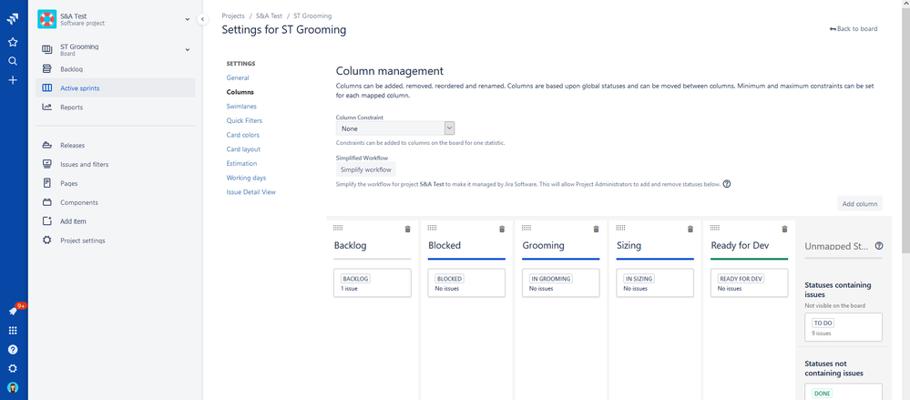Select the BACKLOG status card

coord(373,283)
